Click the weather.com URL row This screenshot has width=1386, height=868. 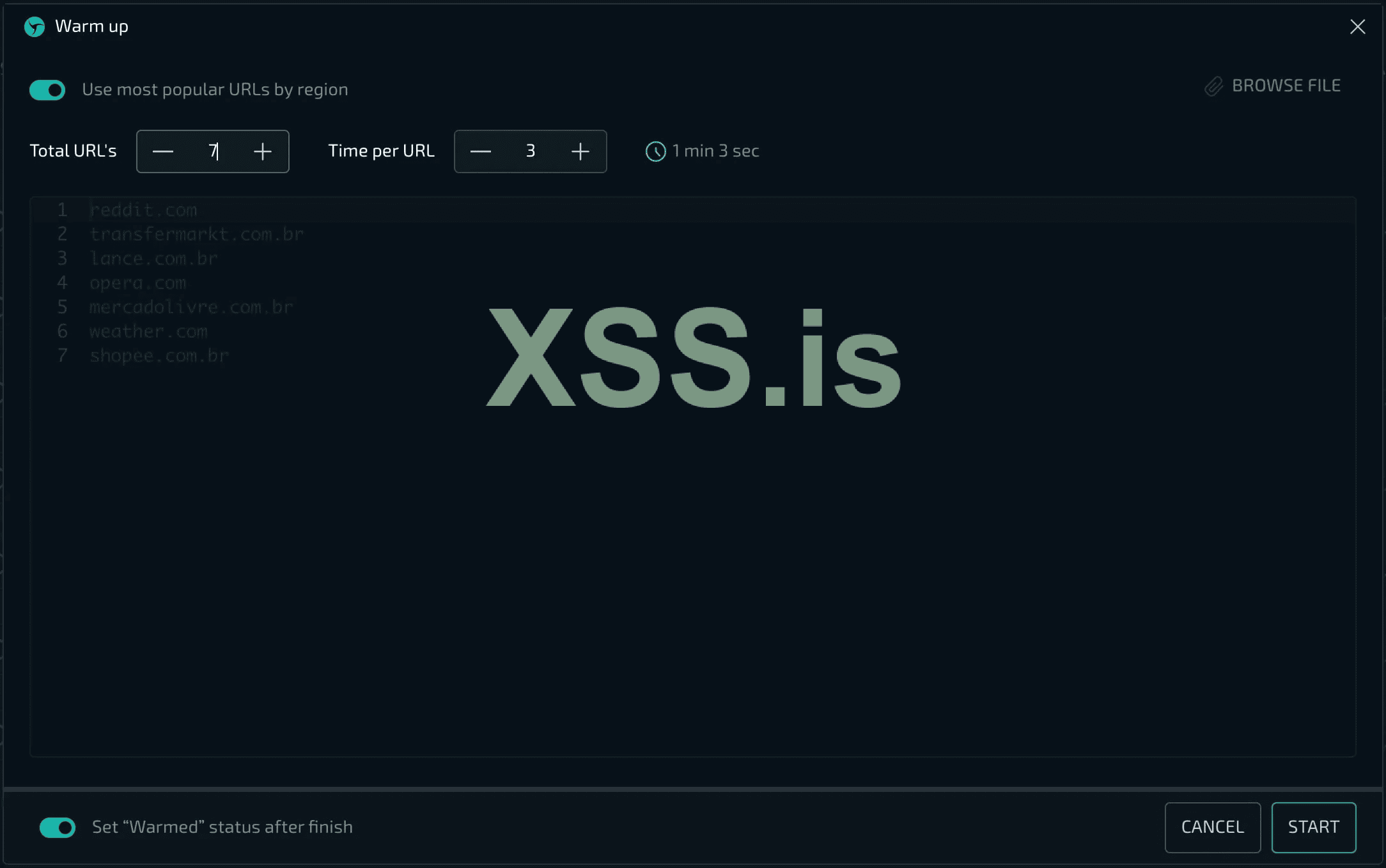[148, 332]
